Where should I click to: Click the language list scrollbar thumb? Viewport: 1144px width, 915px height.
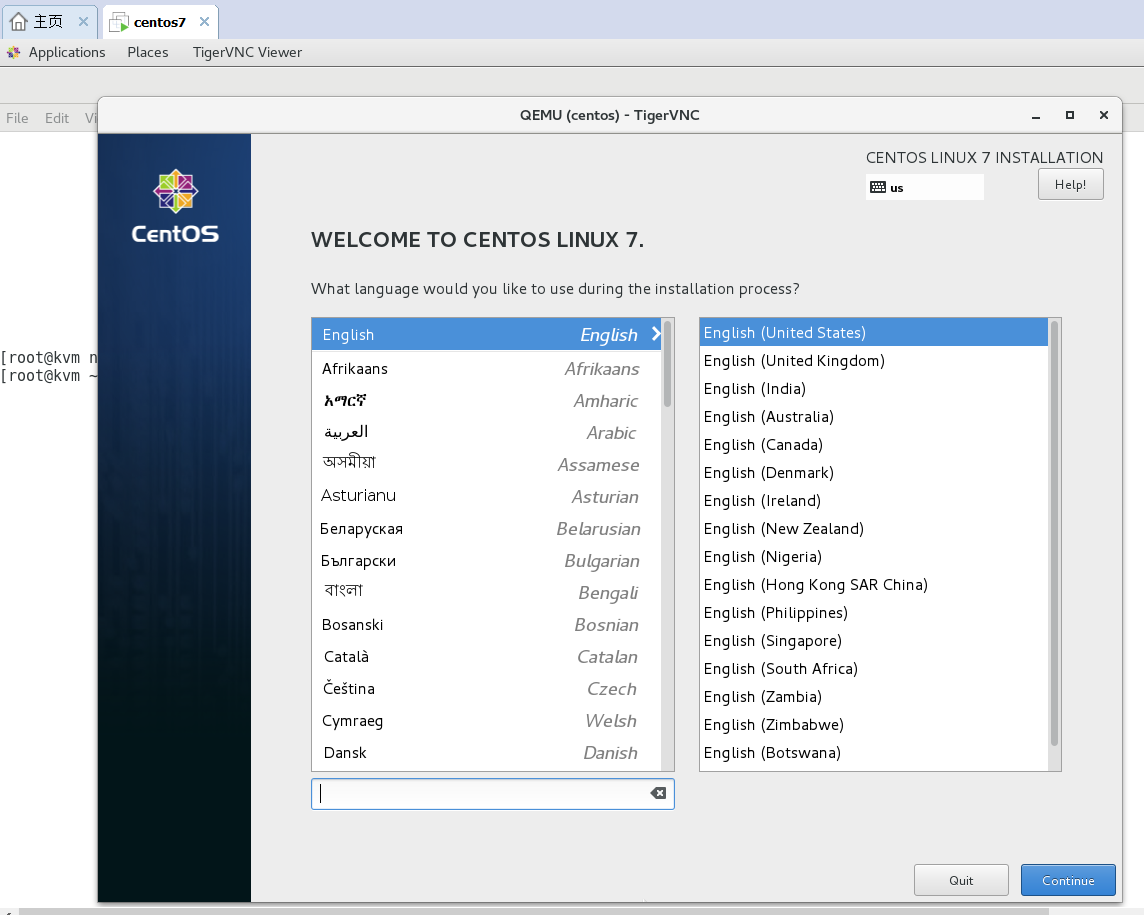668,364
